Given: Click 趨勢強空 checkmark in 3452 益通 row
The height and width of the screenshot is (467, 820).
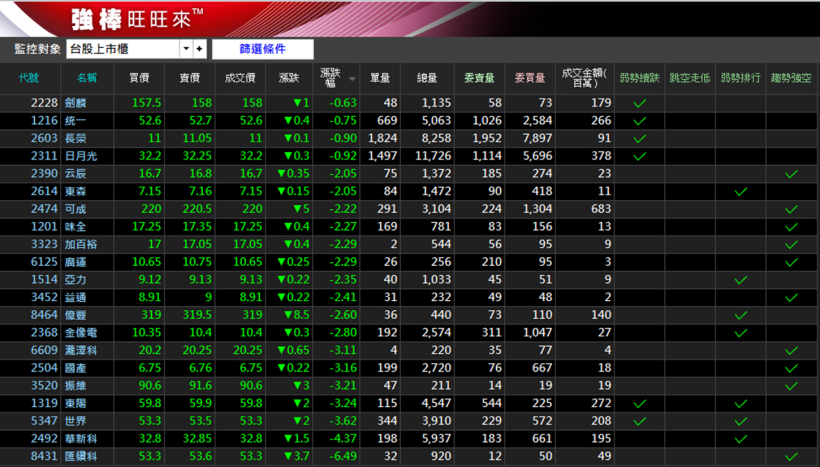Looking at the screenshot, I should click(x=791, y=298).
